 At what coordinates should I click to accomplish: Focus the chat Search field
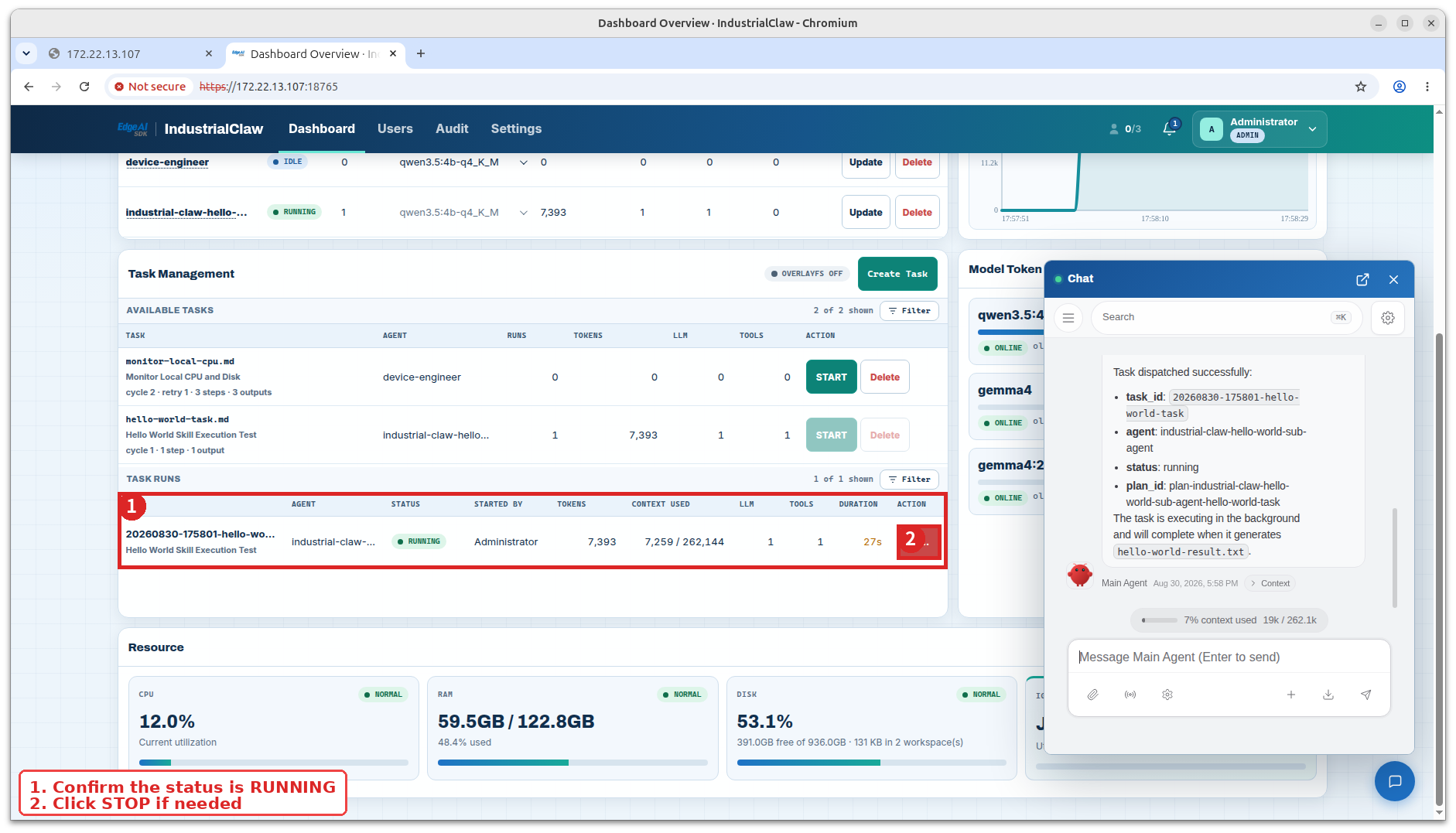(x=1225, y=317)
